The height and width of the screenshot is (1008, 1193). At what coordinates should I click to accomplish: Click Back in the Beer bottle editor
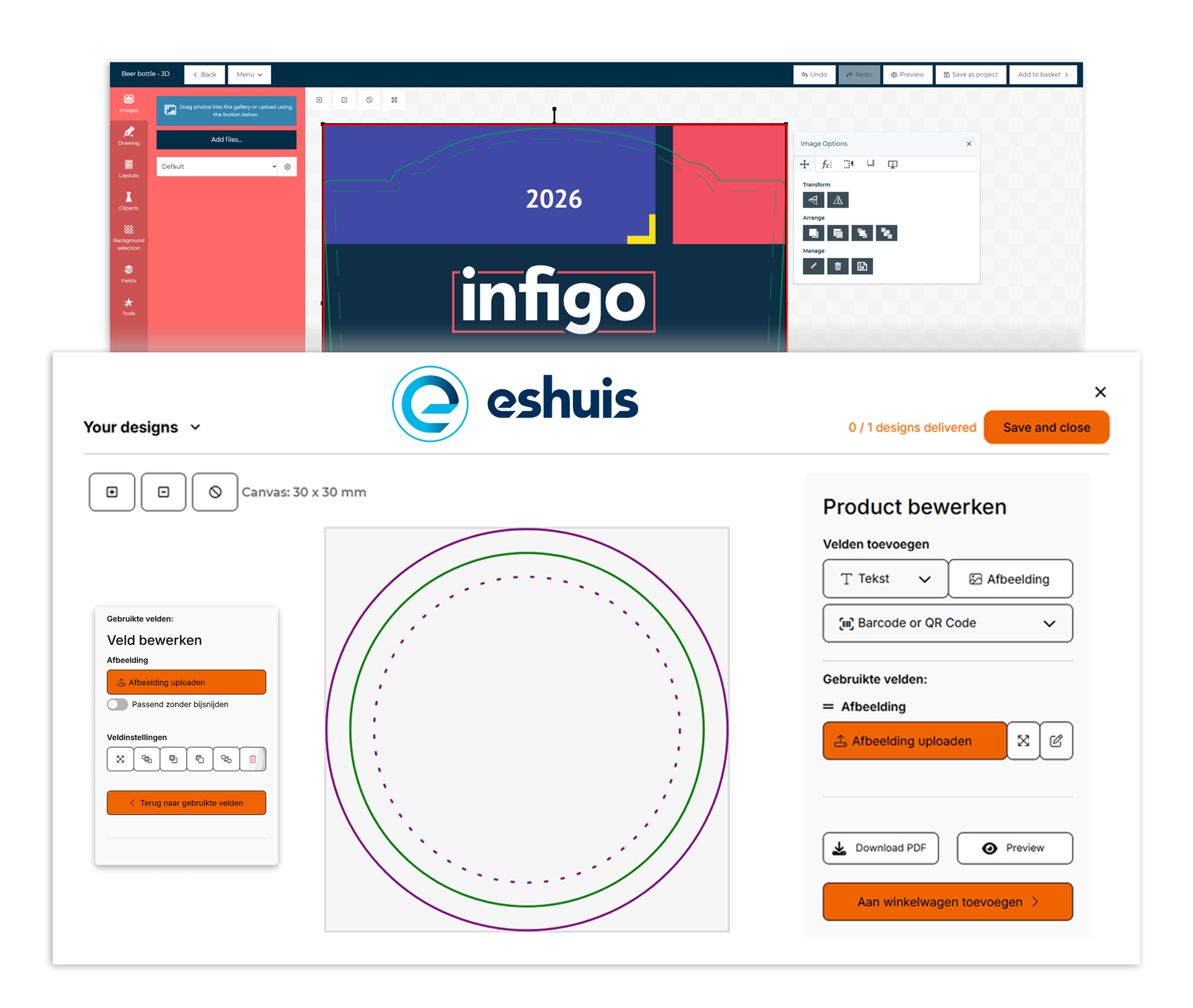(205, 75)
